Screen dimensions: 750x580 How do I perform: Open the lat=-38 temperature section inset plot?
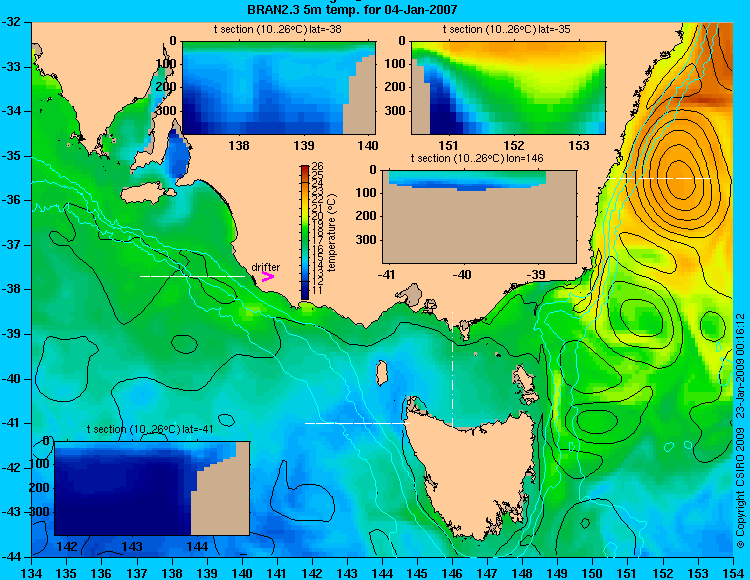point(279,88)
